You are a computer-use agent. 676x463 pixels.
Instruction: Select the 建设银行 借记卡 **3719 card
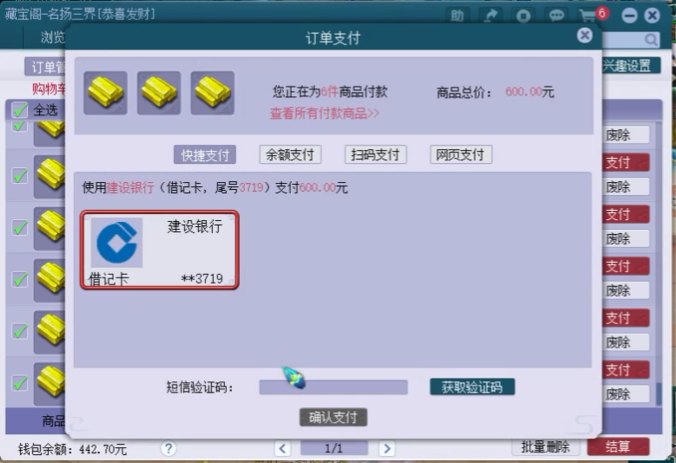(160, 250)
